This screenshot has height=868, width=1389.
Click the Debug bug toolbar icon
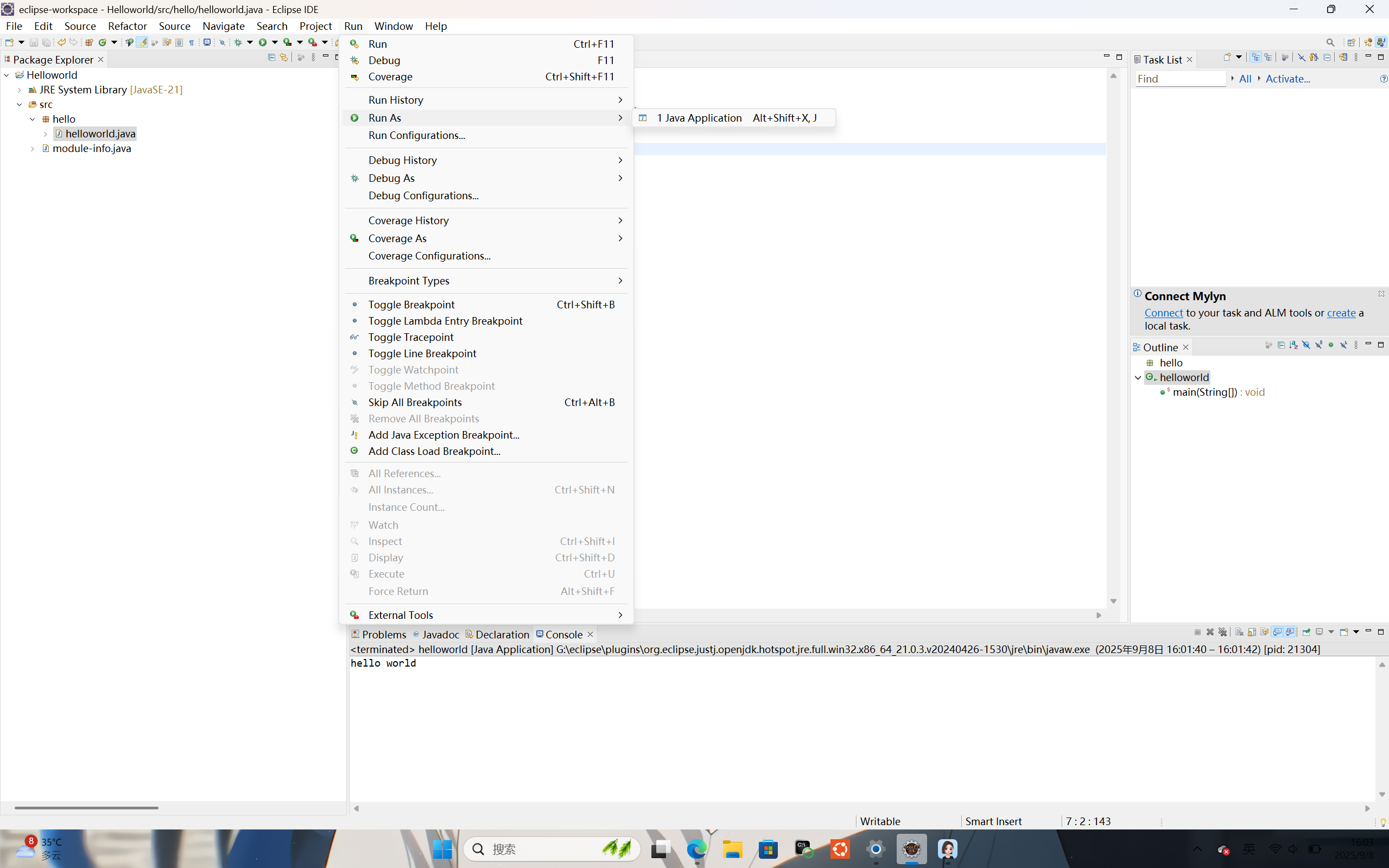coord(238,42)
